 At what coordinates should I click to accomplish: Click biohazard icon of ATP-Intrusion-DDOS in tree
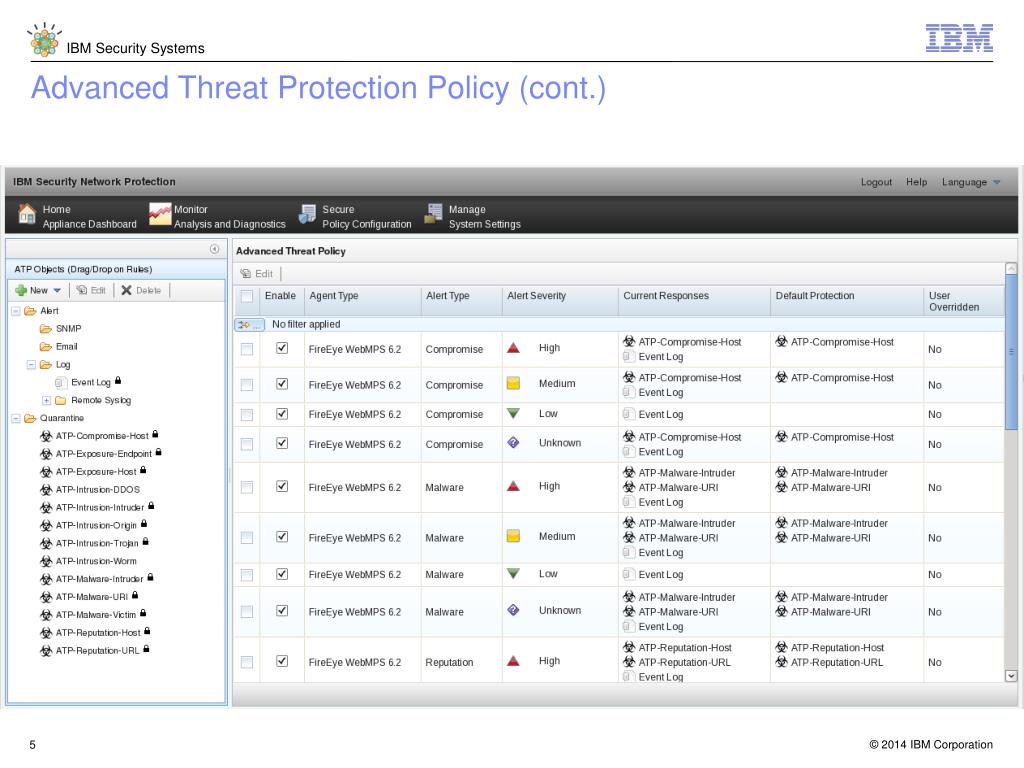(x=46, y=490)
